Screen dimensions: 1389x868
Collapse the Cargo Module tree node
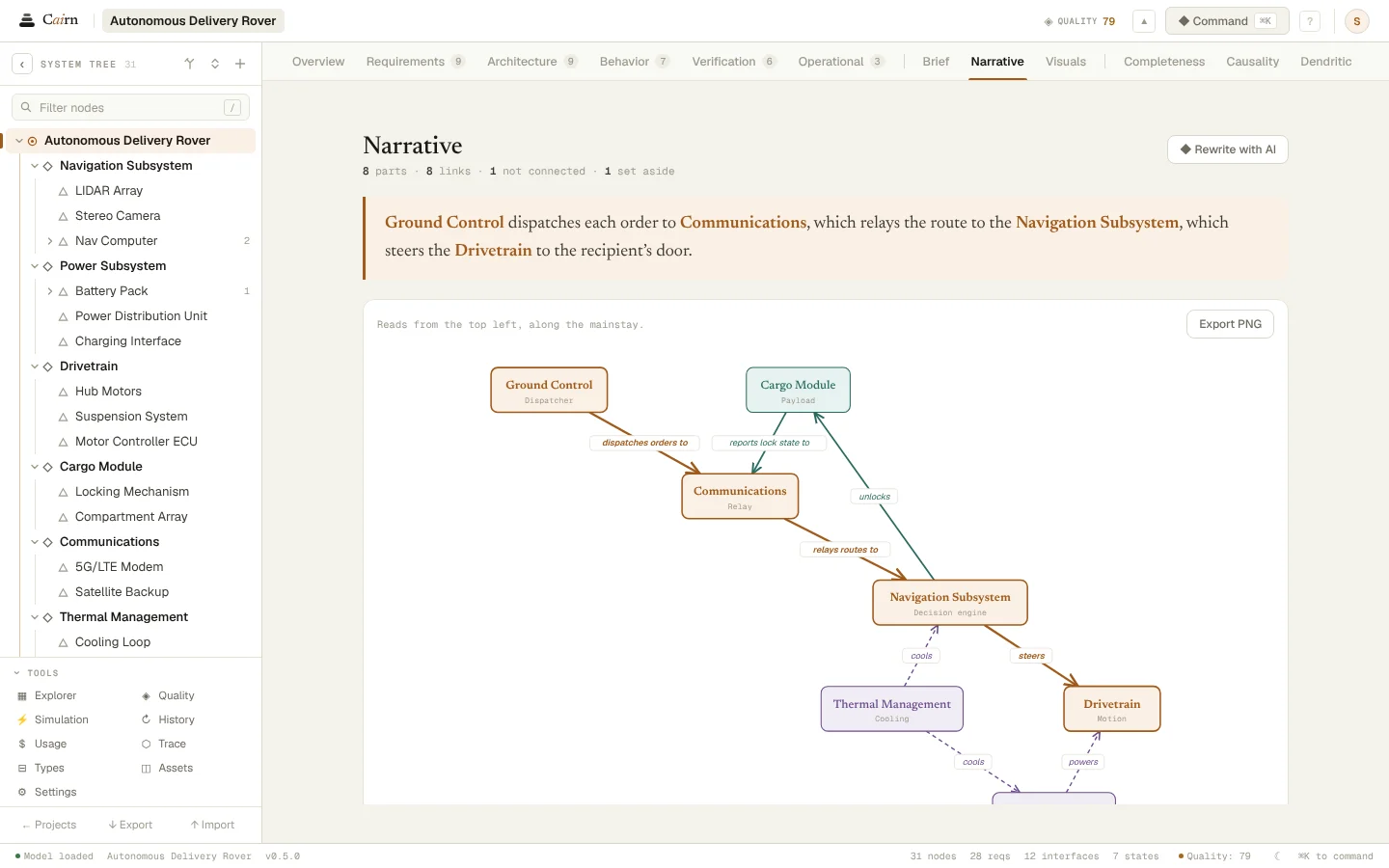coord(35,467)
